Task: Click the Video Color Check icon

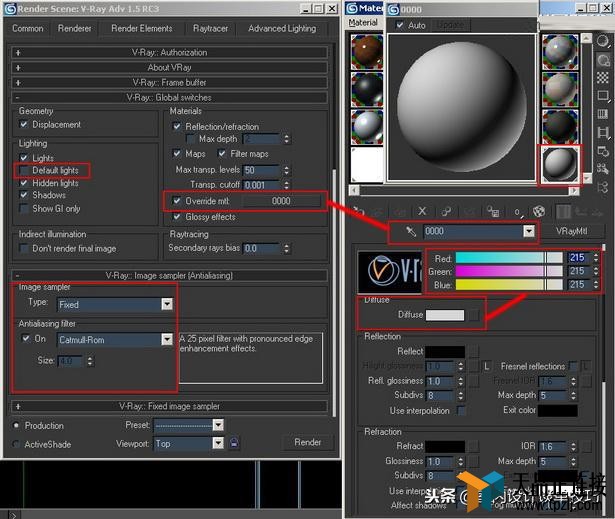Action: 603,114
